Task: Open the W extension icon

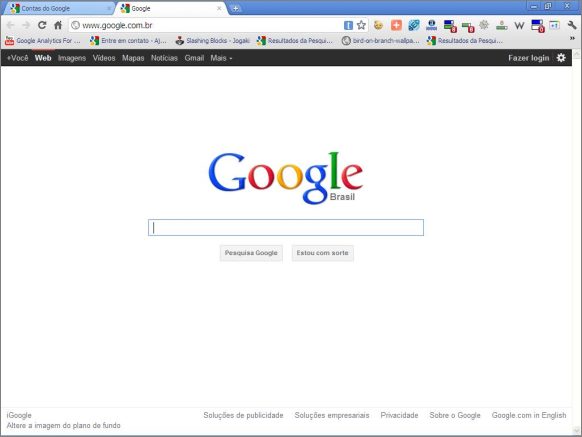Action: coord(519,25)
